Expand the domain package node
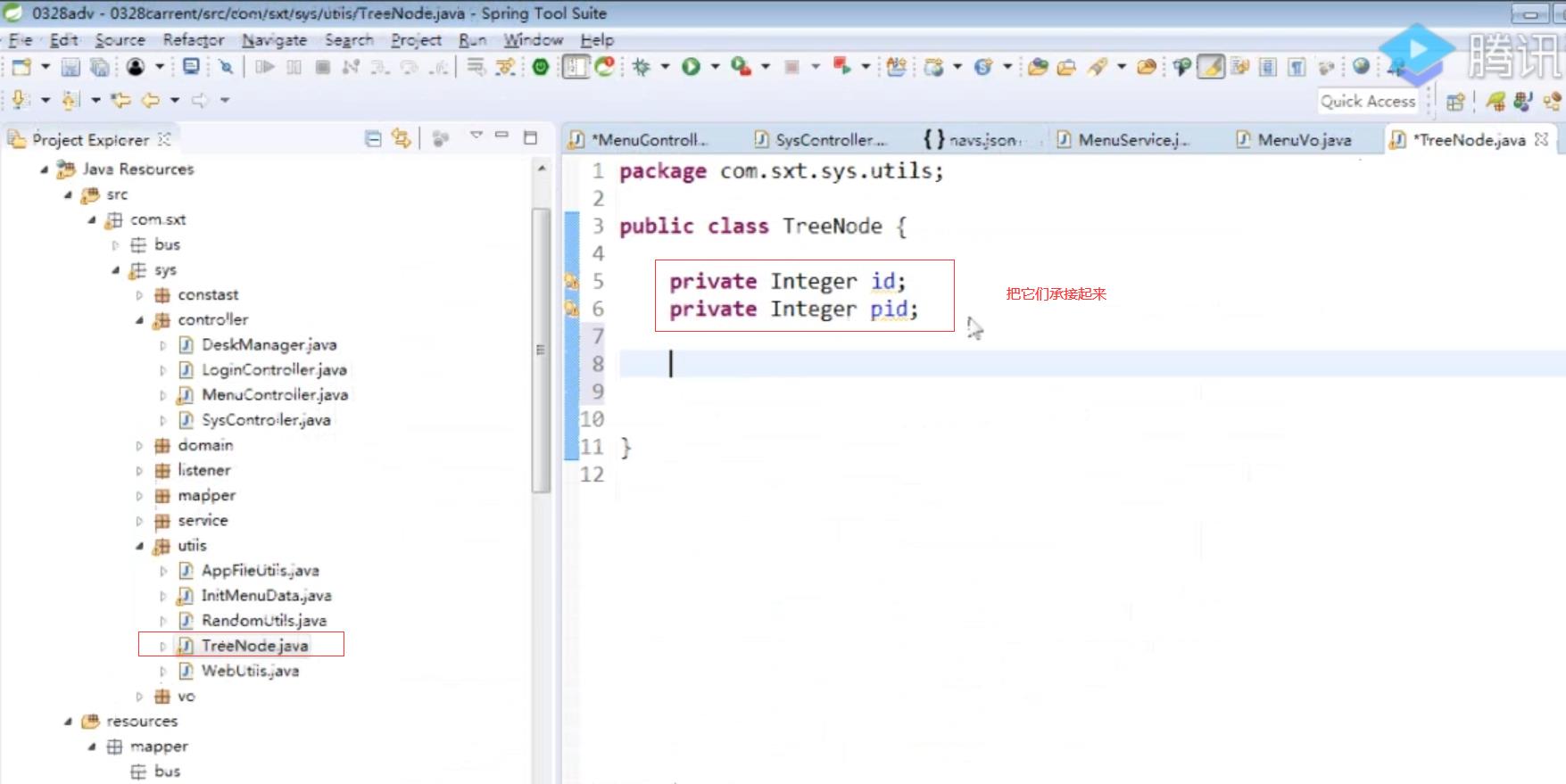The height and width of the screenshot is (784, 1566). 139,445
